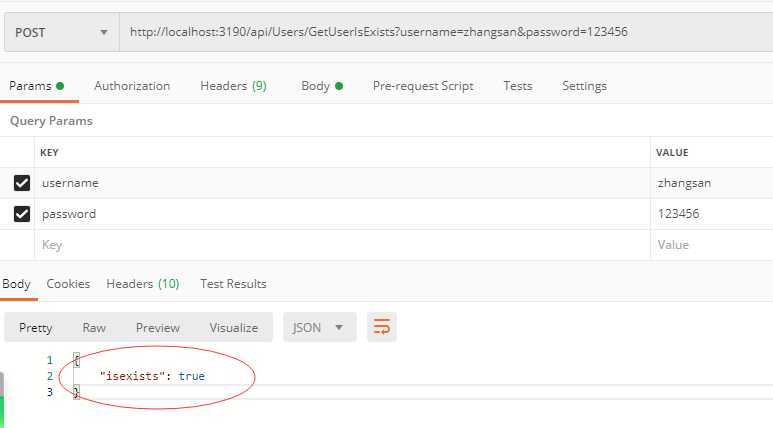The height and width of the screenshot is (428, 773).
Task: Select the response Body tab
Action: pos(16,284)
